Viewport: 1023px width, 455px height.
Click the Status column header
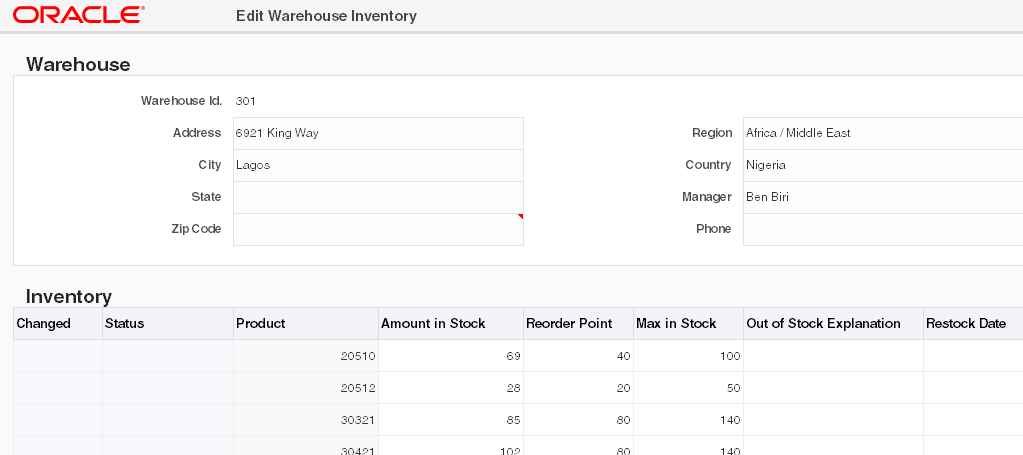[168, 324]
